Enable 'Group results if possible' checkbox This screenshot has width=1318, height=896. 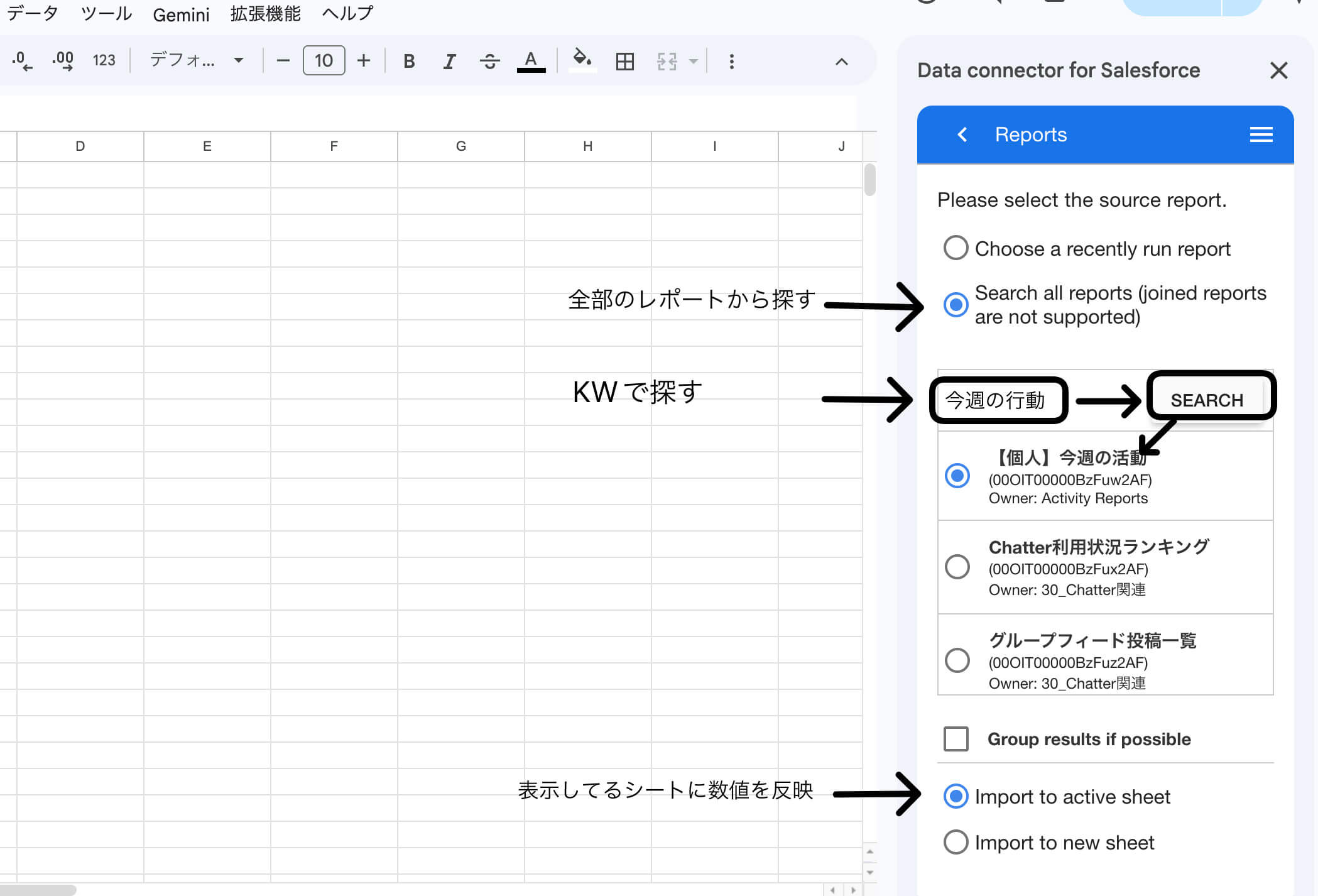coord(956,739)
